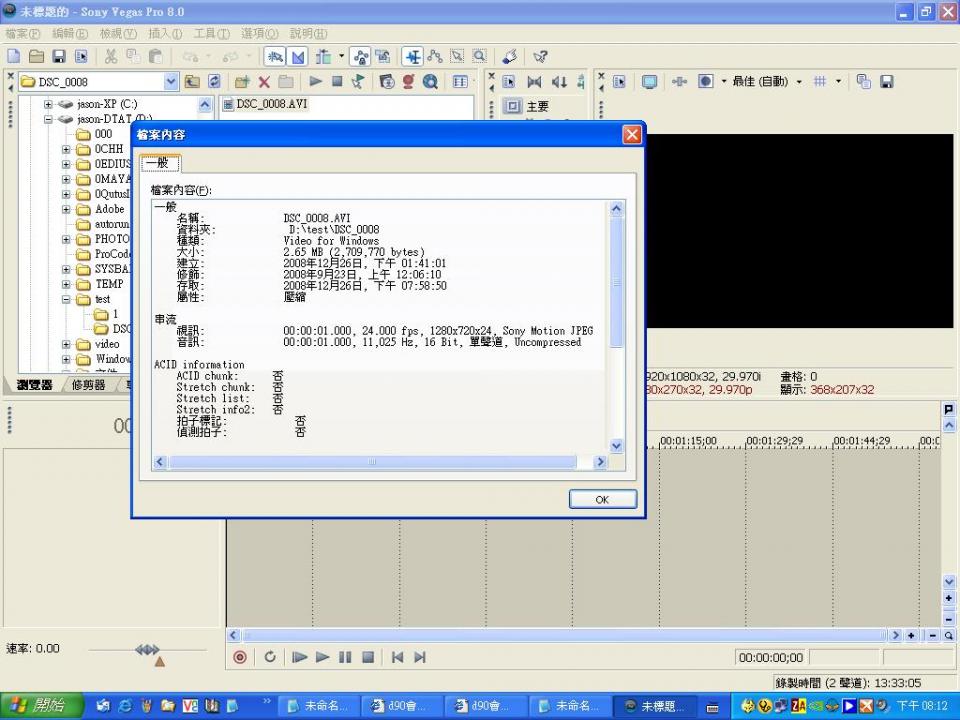The width and height of the screenshot is (960, 720).
Task: Click OK in the 檔案內容 dialog
Action: 602,499
